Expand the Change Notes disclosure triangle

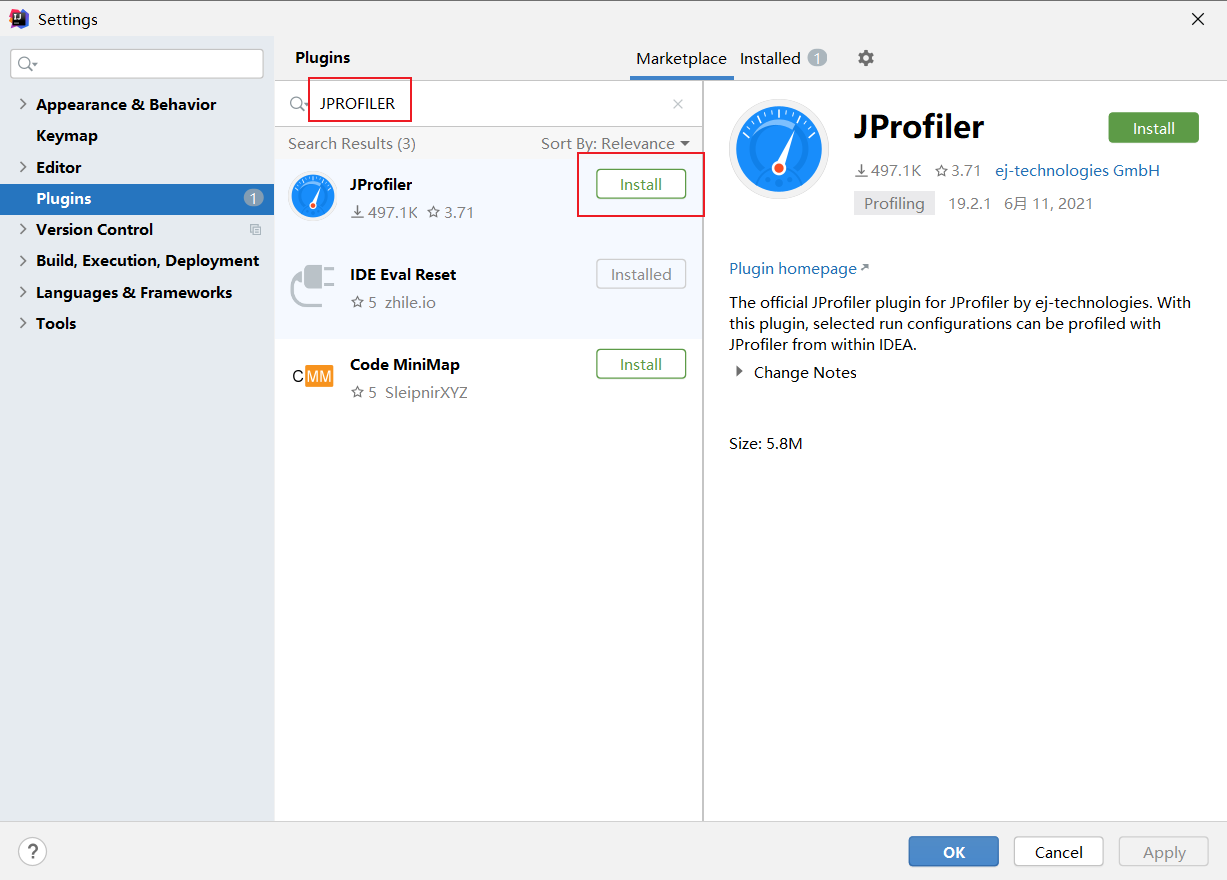(740, 372)
